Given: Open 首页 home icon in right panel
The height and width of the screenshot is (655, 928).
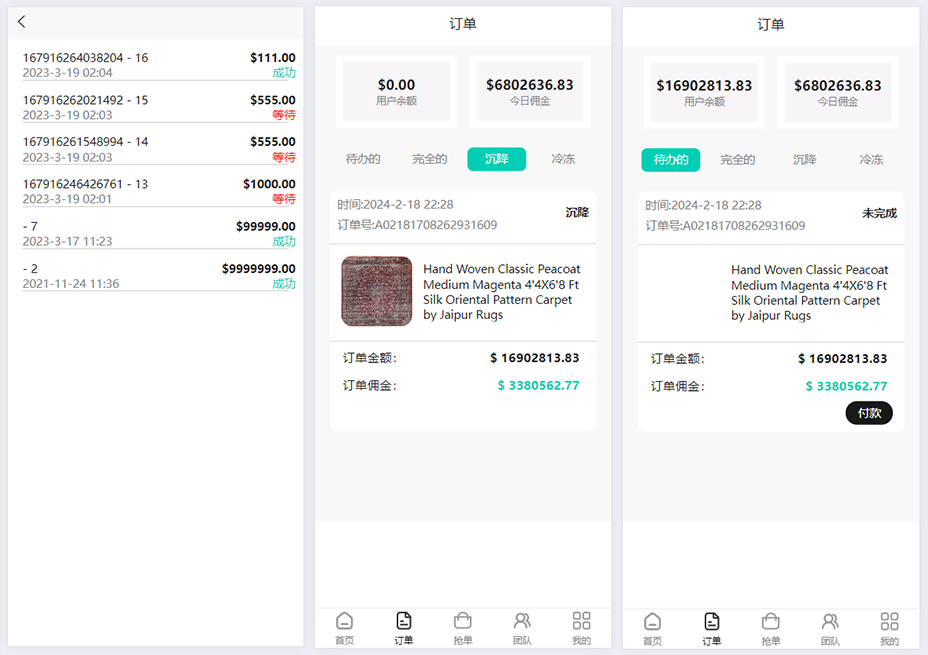Looking at the screenshot, I should pyautogui.click(x=652, y=629).
